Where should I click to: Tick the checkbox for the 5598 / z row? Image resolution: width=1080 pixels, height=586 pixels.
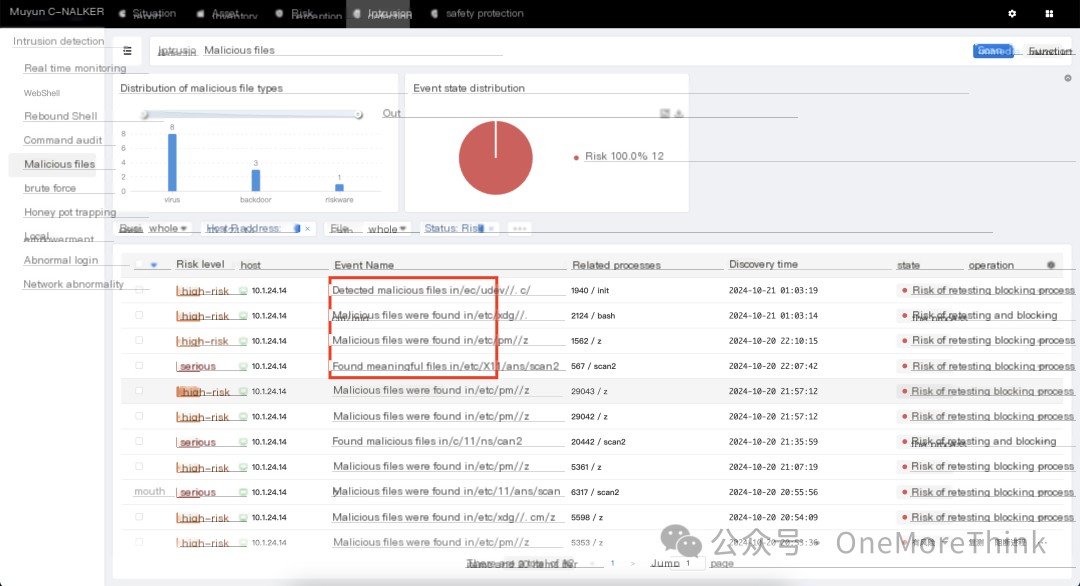(139, 517)
